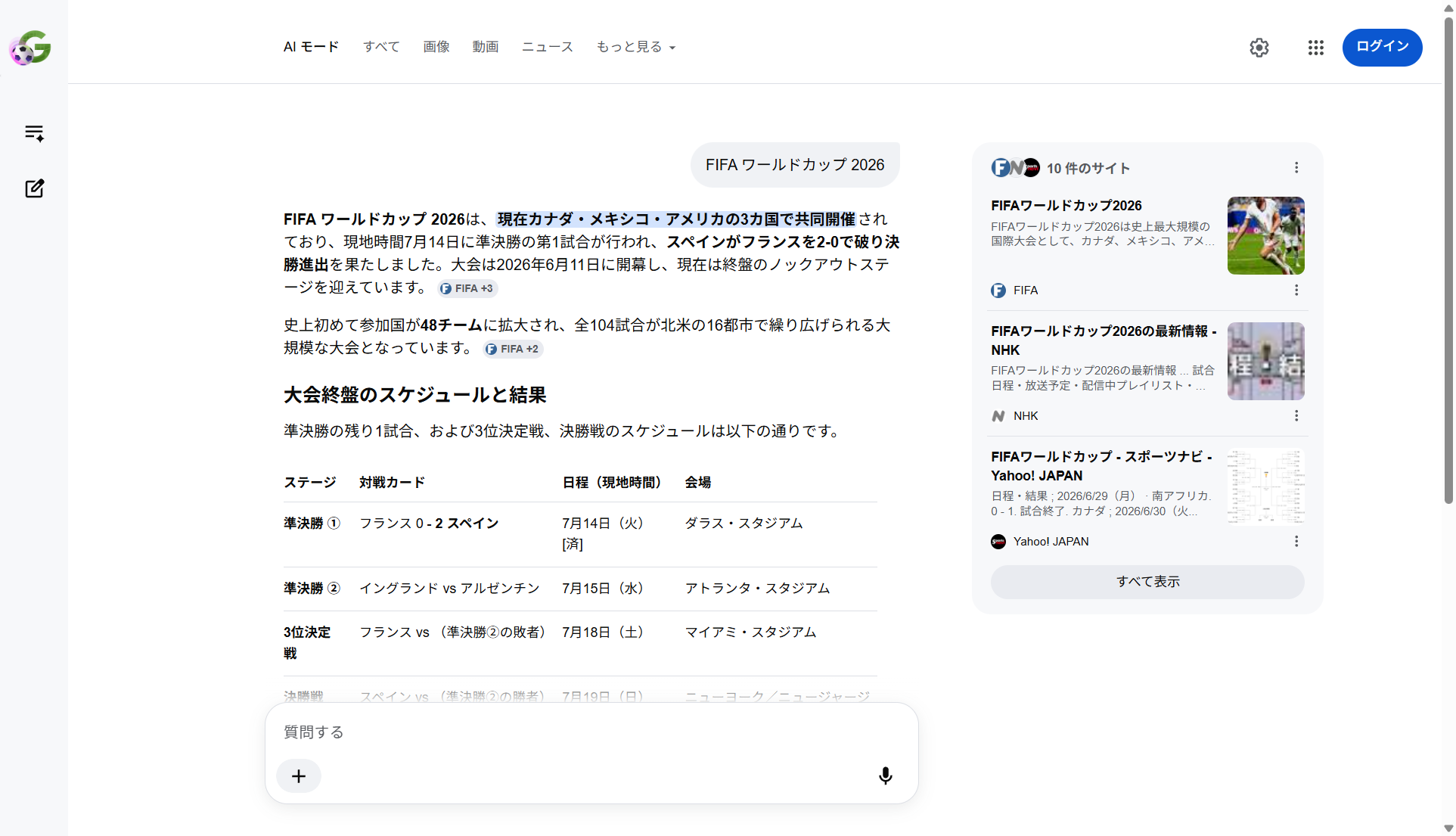Switch to the 動画 tab
Viewport: 1456px width, 836px height.
pos(486,47)
